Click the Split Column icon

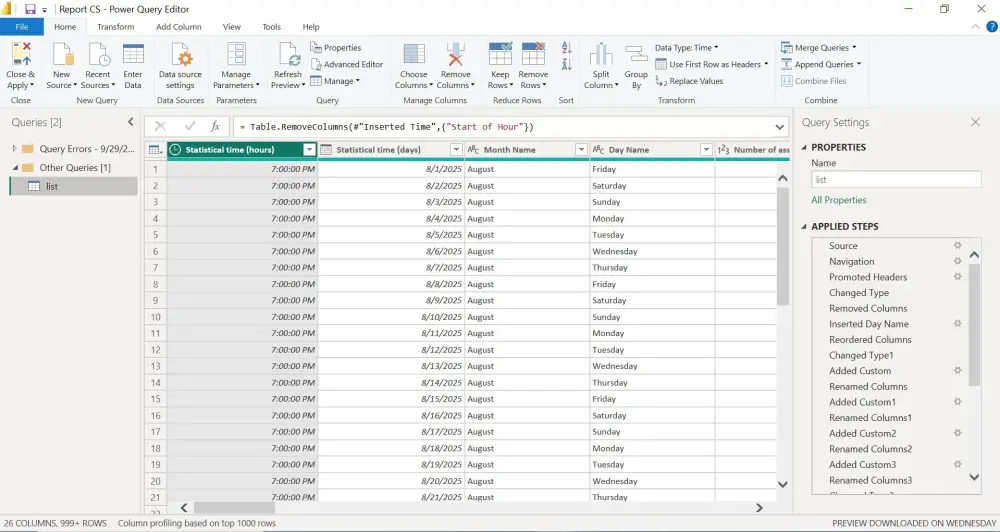click(x=601, y=54)
